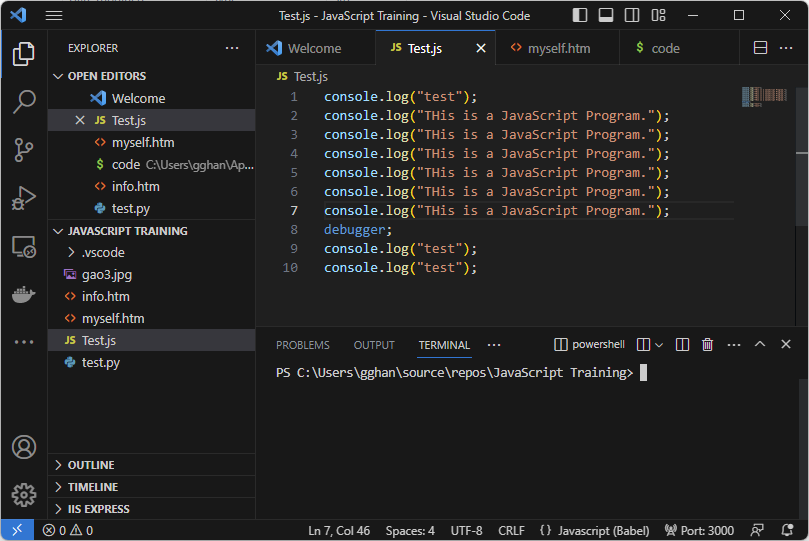
Task: Open the Manage settings gear
Action: [x=24, y=495]
